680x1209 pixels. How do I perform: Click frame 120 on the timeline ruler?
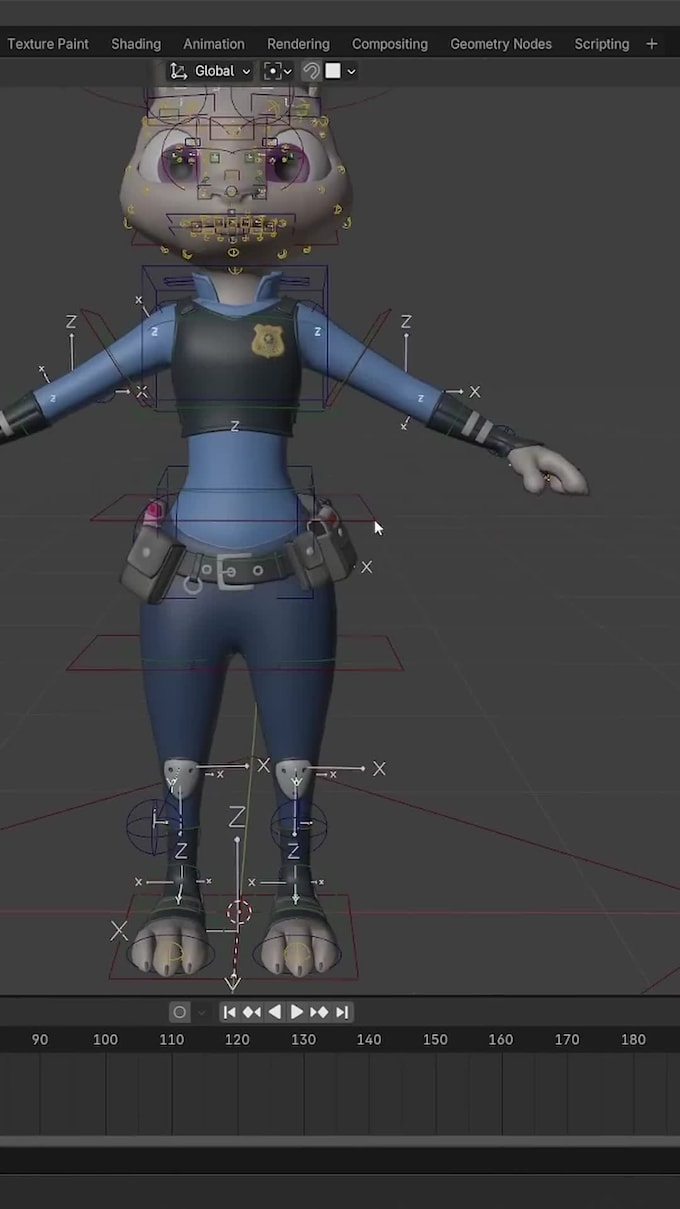tap(237, 1039)
